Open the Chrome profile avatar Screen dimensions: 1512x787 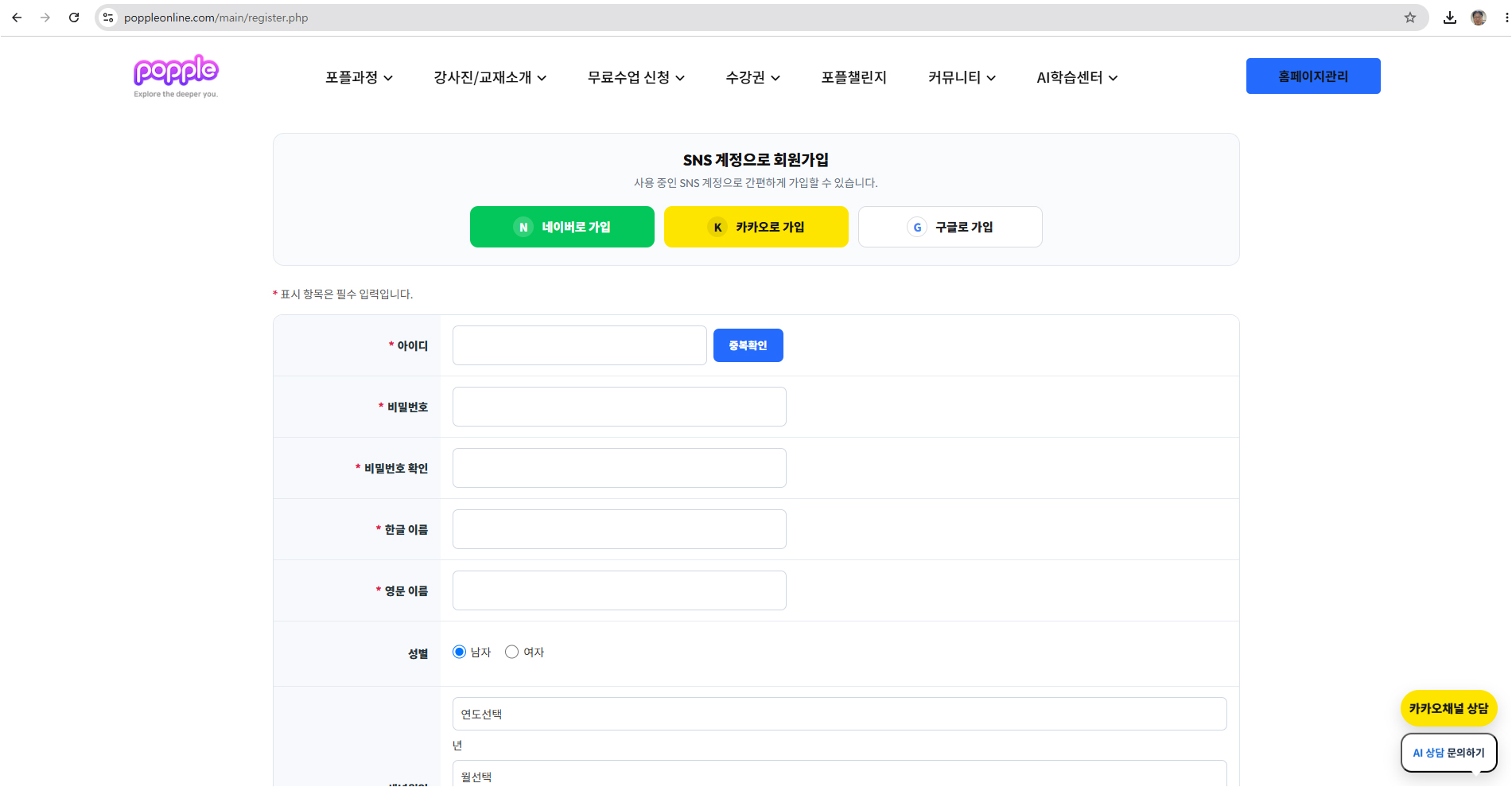coord(1479,18)
